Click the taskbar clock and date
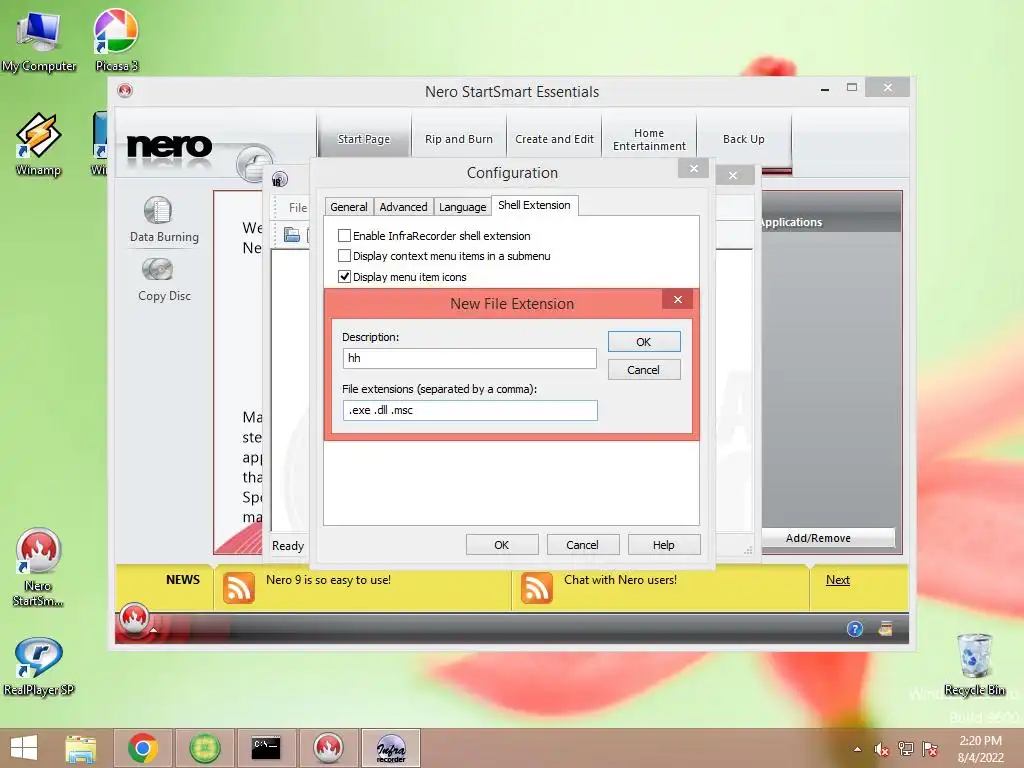Viewport: 1024px width, 768px height. tap(980, 749)
